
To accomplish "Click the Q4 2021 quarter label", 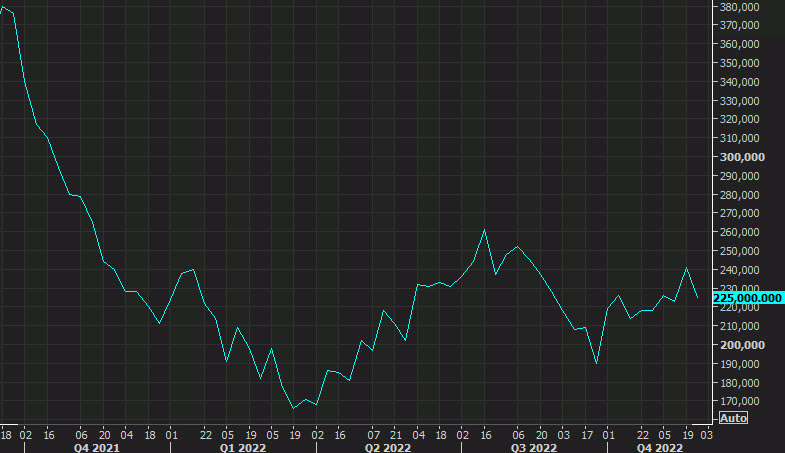I will 97,447.
